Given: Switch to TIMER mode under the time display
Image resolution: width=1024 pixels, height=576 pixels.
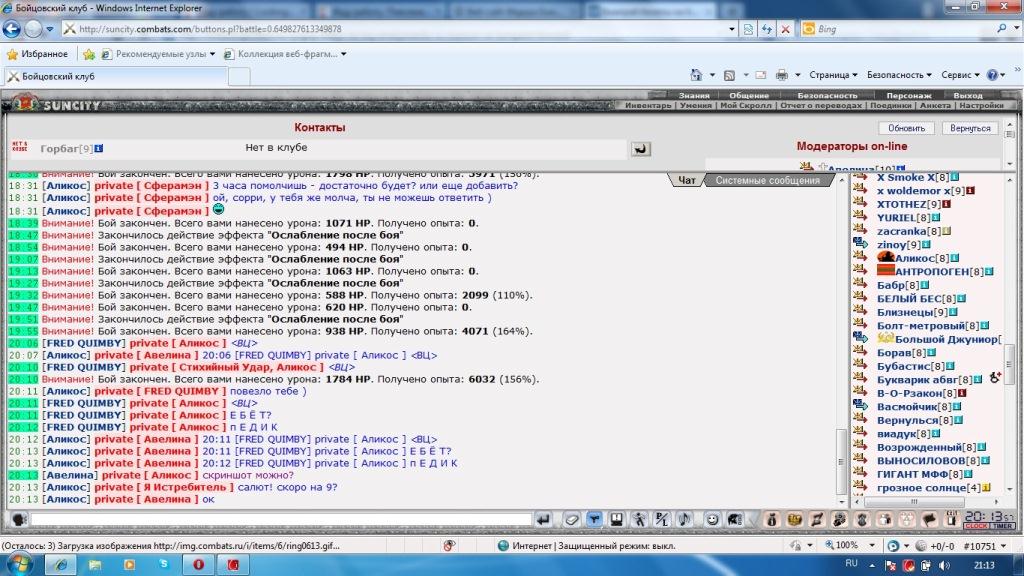Looking at the screenshot, I should pos(1004,526).
